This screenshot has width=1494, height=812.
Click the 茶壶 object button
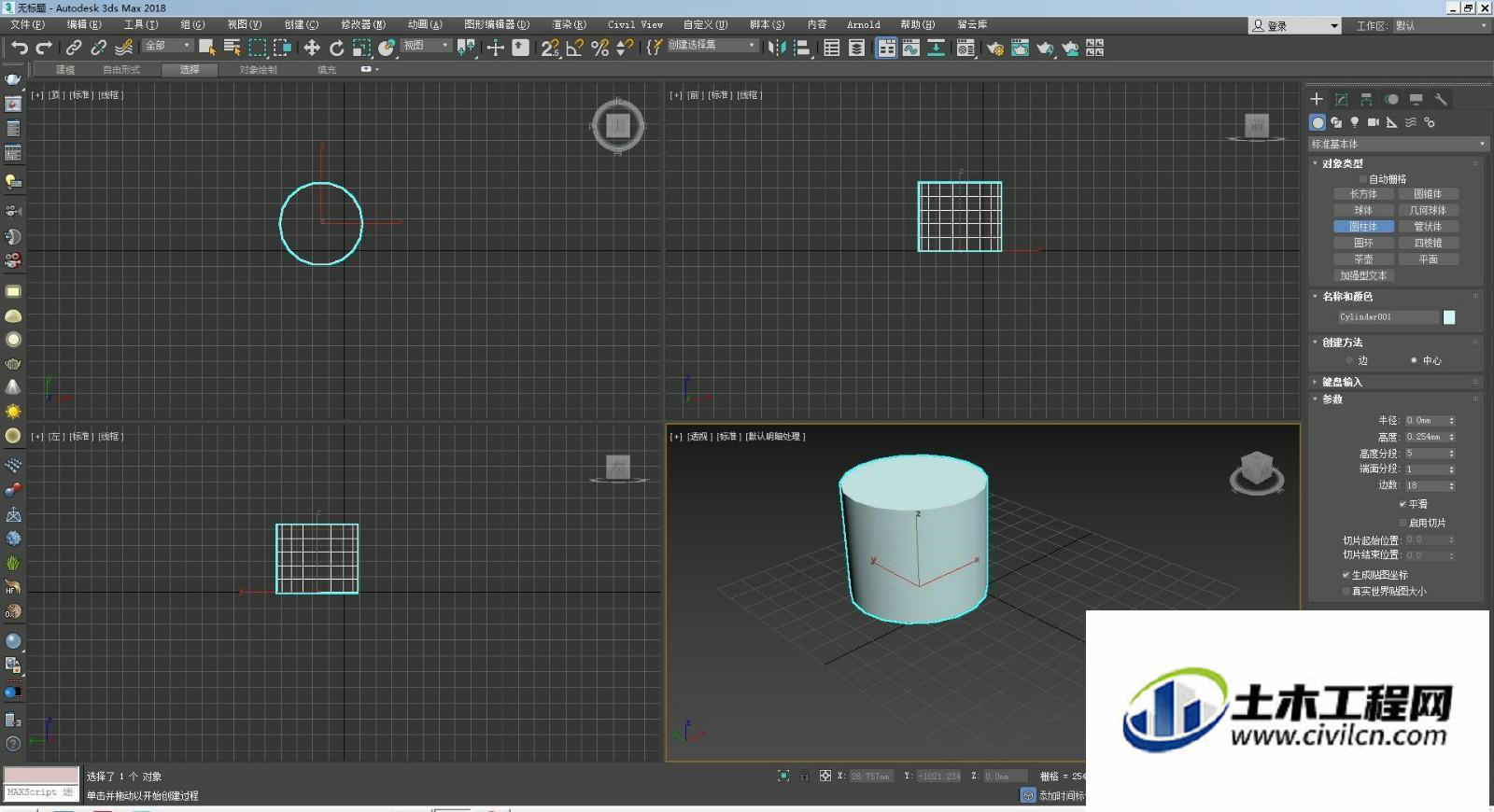[x=1363, y=259]
